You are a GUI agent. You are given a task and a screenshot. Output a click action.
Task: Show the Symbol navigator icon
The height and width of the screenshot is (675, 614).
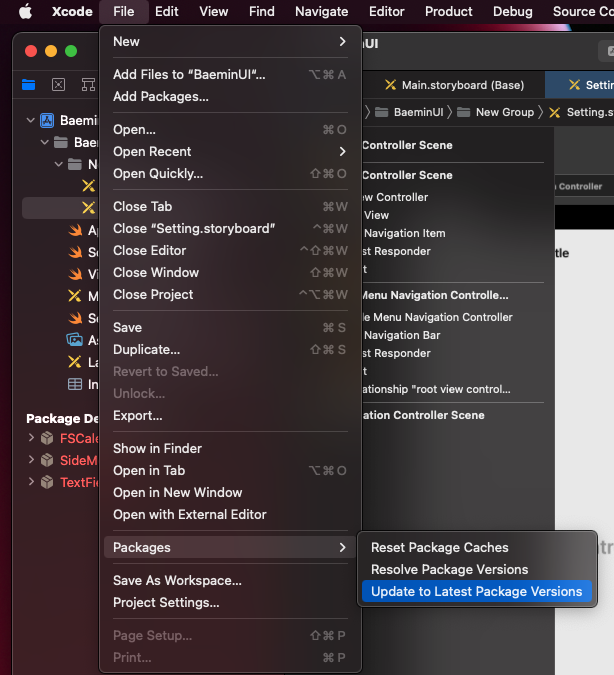(x=88, y=85)
